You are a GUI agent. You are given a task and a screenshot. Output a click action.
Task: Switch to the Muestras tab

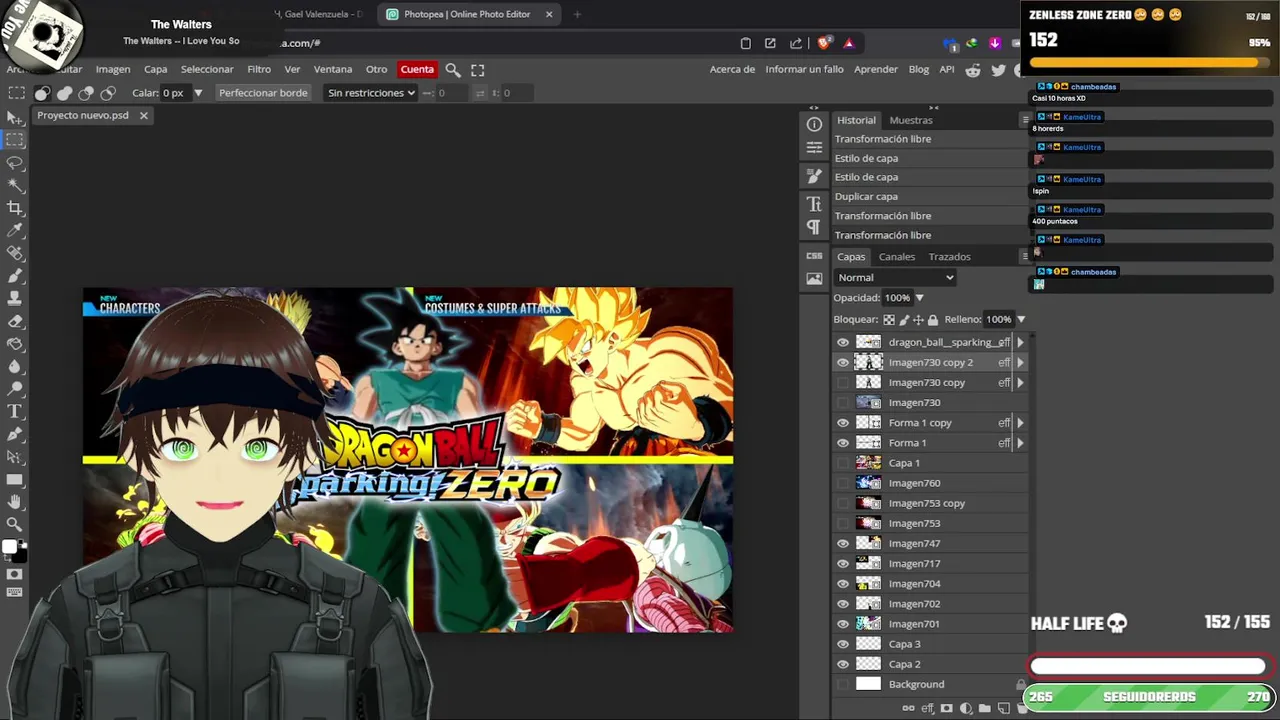point(911,120)
